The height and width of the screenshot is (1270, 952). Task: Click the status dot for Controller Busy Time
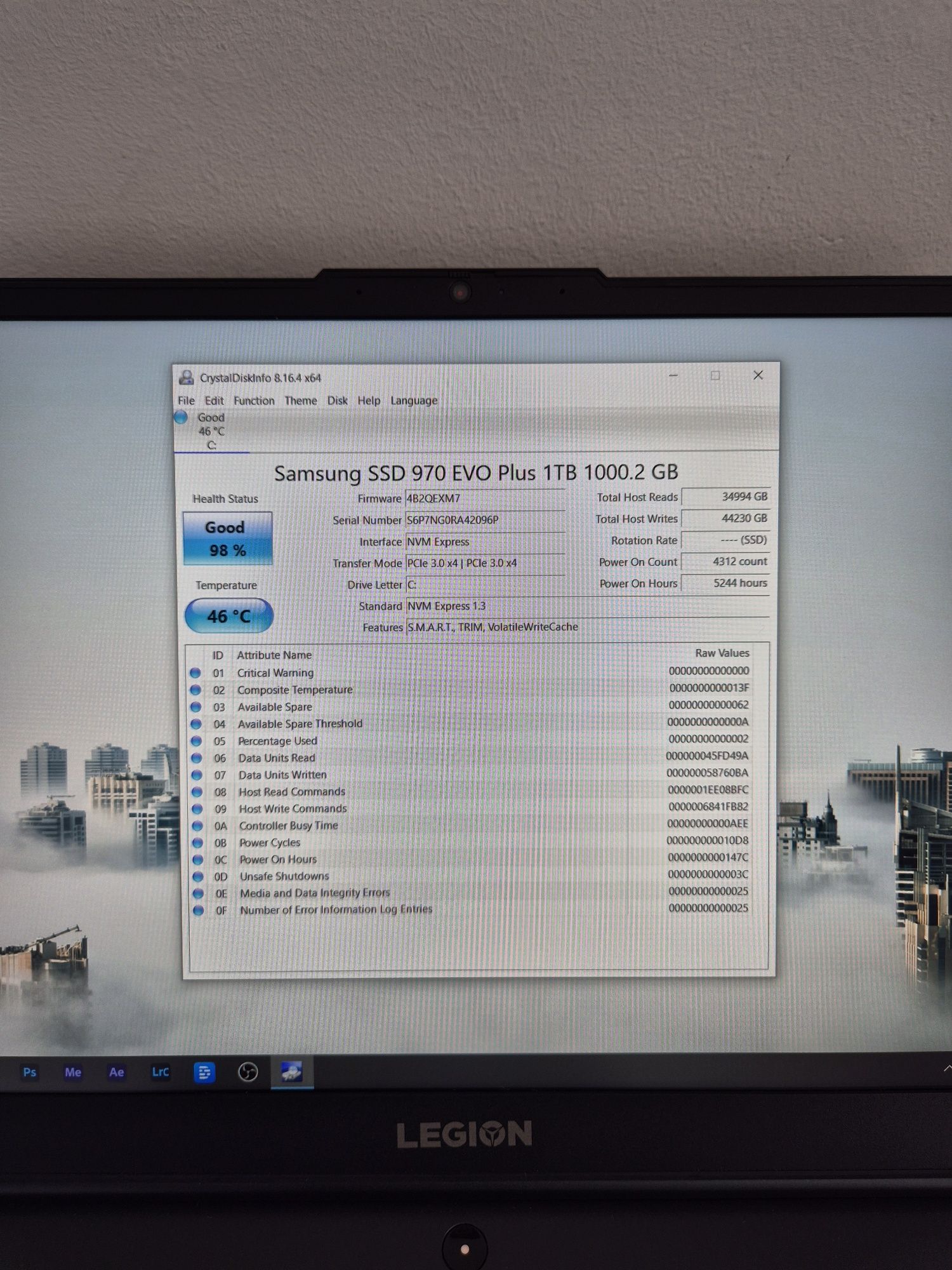[x=197, y=825]
